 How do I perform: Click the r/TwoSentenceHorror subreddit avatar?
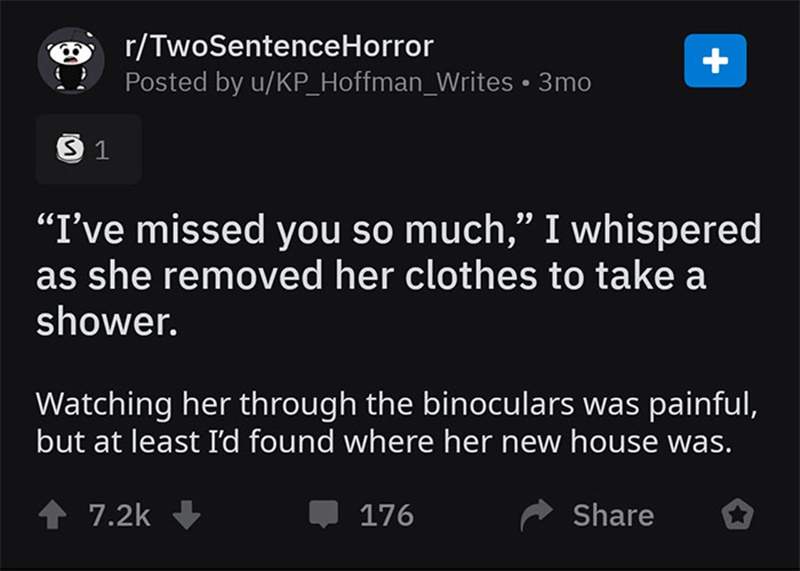[71, 61]
